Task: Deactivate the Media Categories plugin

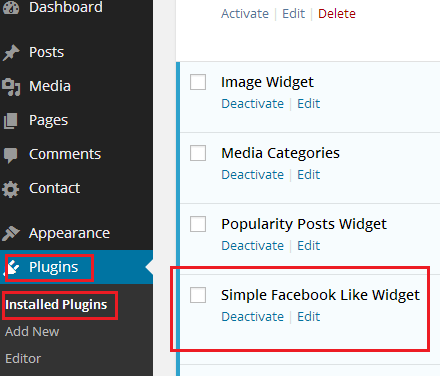Action: [x=253, y=175]
